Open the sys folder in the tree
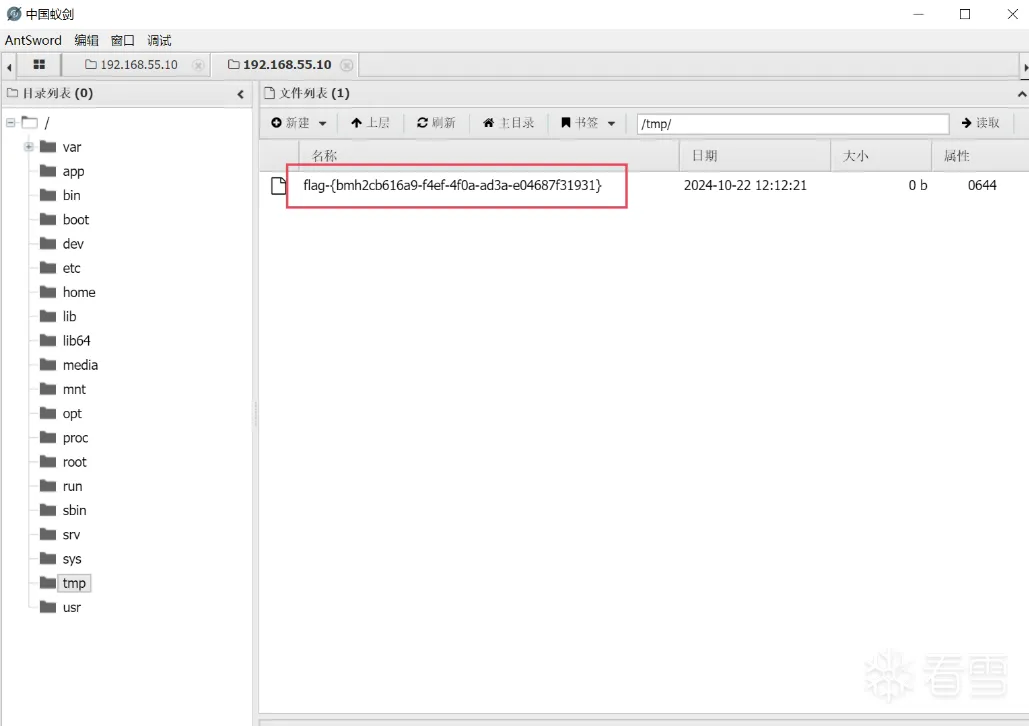The width and height of the screenshot is (1029, 726). click(x=72, y=559)
